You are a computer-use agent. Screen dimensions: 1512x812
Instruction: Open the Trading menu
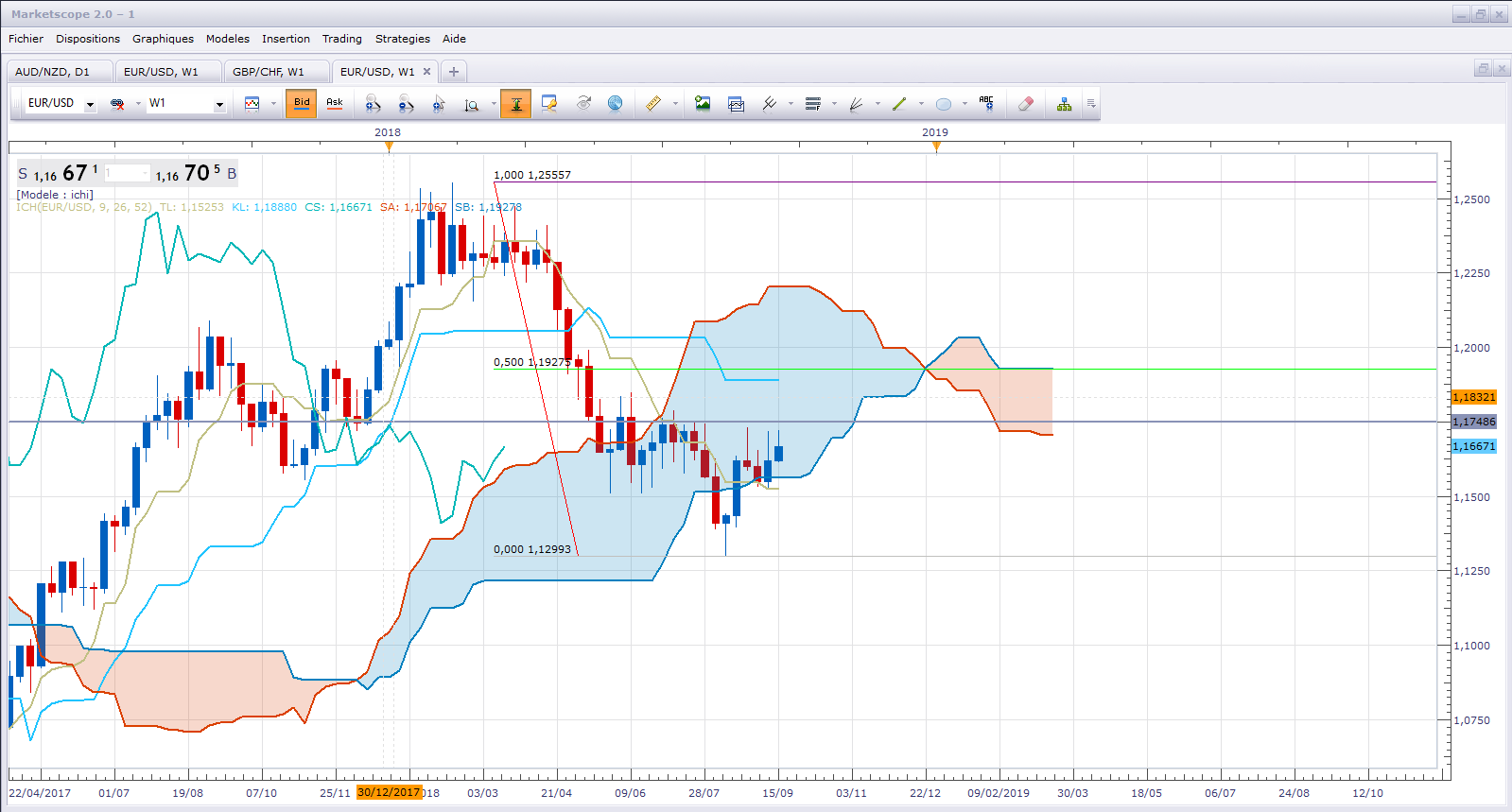pyautogui.click(x=342, y=39)
